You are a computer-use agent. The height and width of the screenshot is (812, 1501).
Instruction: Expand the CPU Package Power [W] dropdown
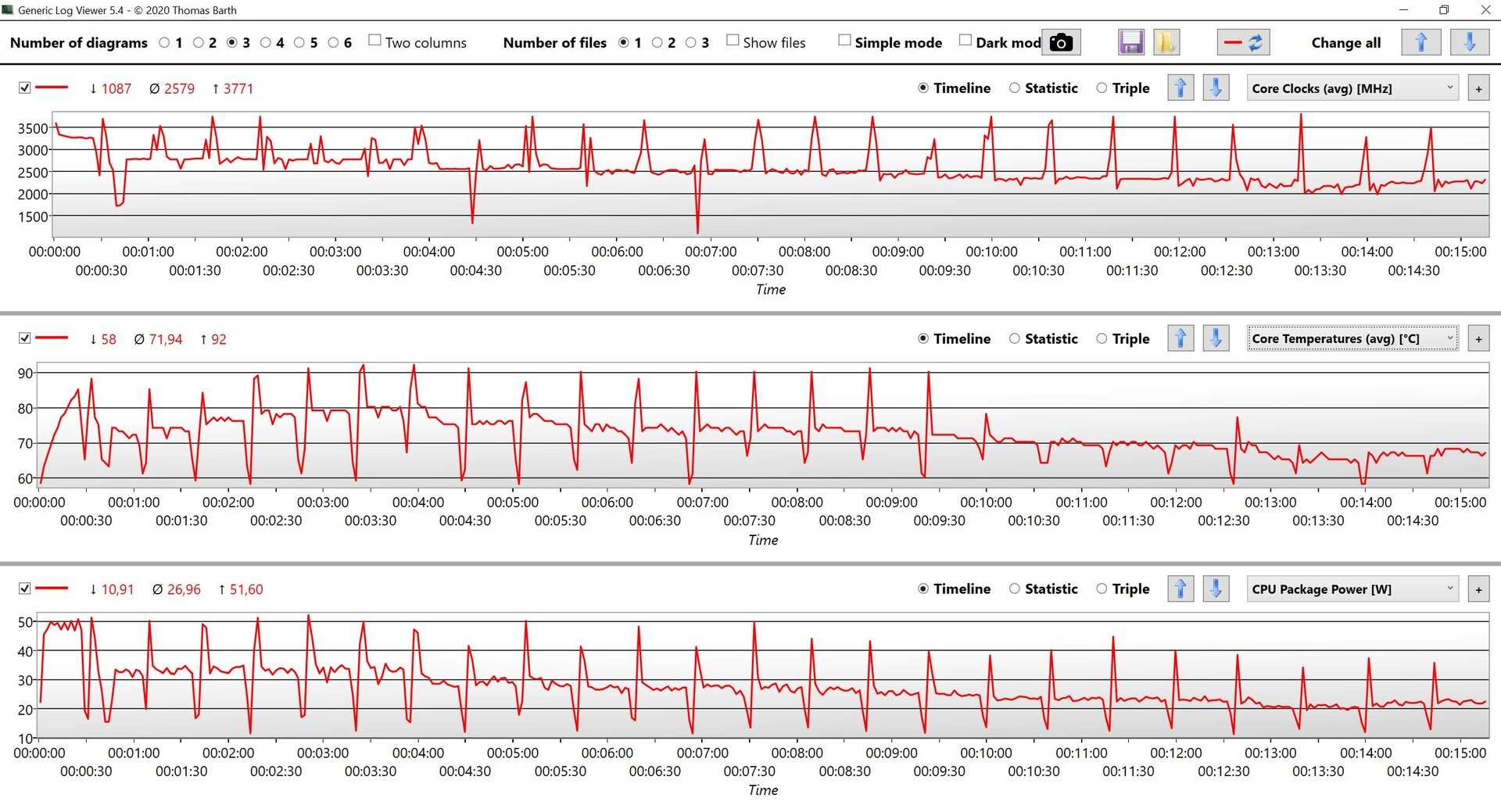click(x=1352, y=589)
